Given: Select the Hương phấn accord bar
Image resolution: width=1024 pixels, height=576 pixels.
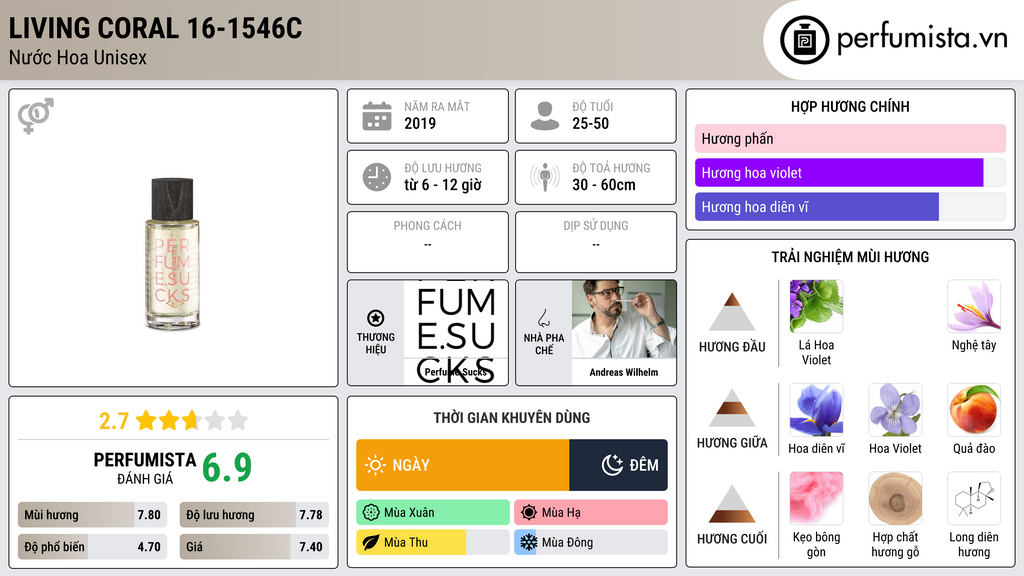Looking at the screenshot, I should (x=850, y=138).
